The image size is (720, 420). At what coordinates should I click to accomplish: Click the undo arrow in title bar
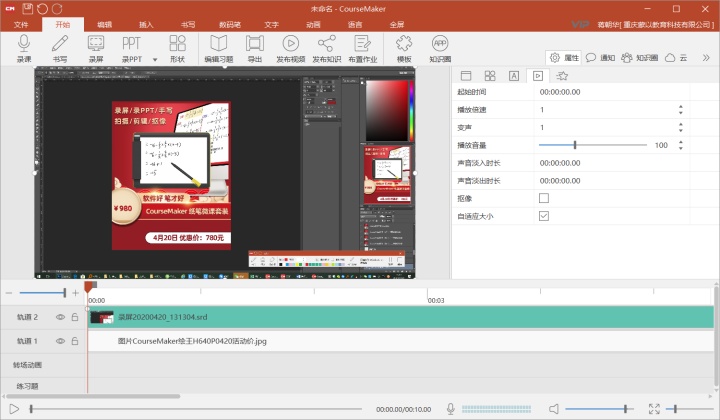click(x=42, y=8)
